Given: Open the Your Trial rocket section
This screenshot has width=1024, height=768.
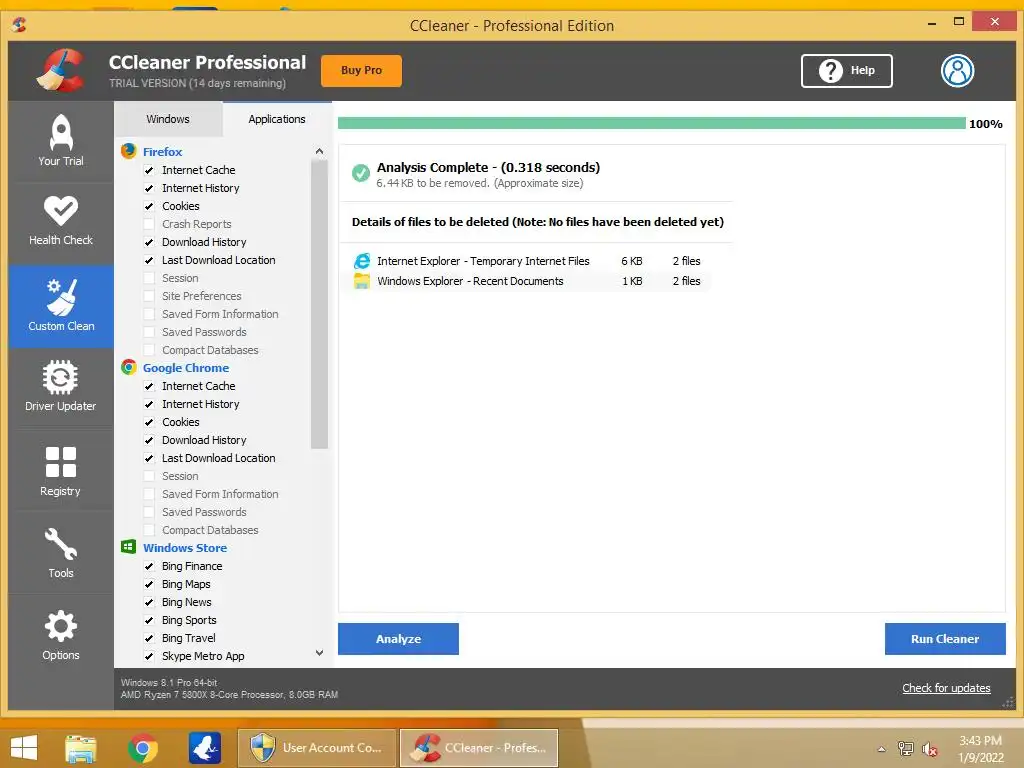Looking at the screenshot, I should (x=61, y=141).
